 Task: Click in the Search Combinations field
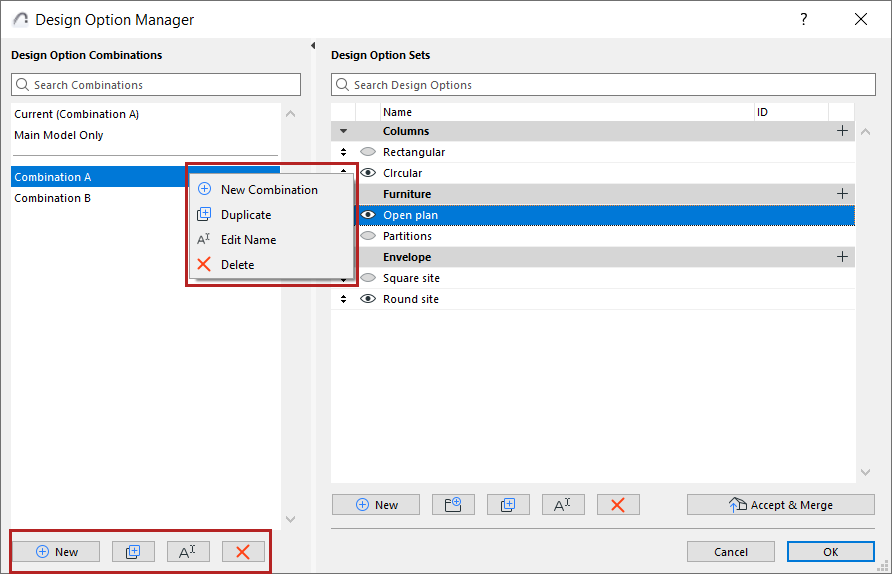pos(156,85)
